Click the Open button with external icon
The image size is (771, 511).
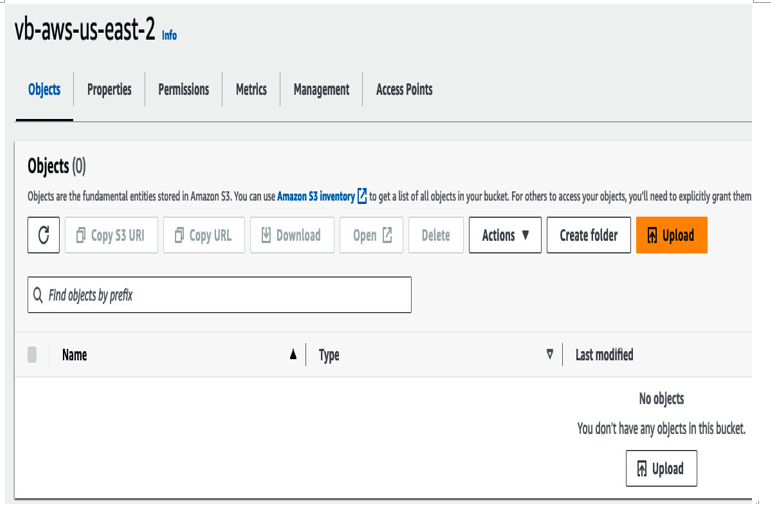click(371, 235)
